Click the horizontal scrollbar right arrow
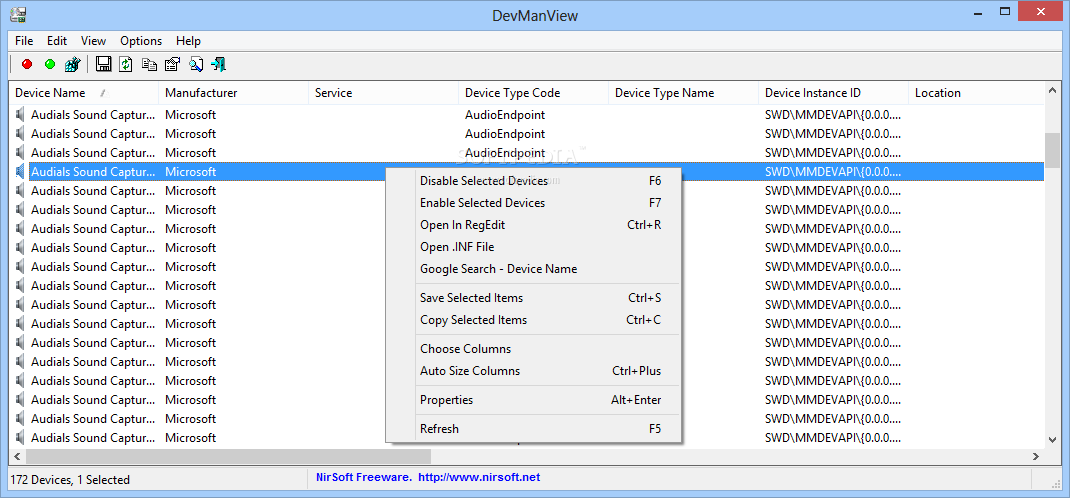 pos(1036,456)
